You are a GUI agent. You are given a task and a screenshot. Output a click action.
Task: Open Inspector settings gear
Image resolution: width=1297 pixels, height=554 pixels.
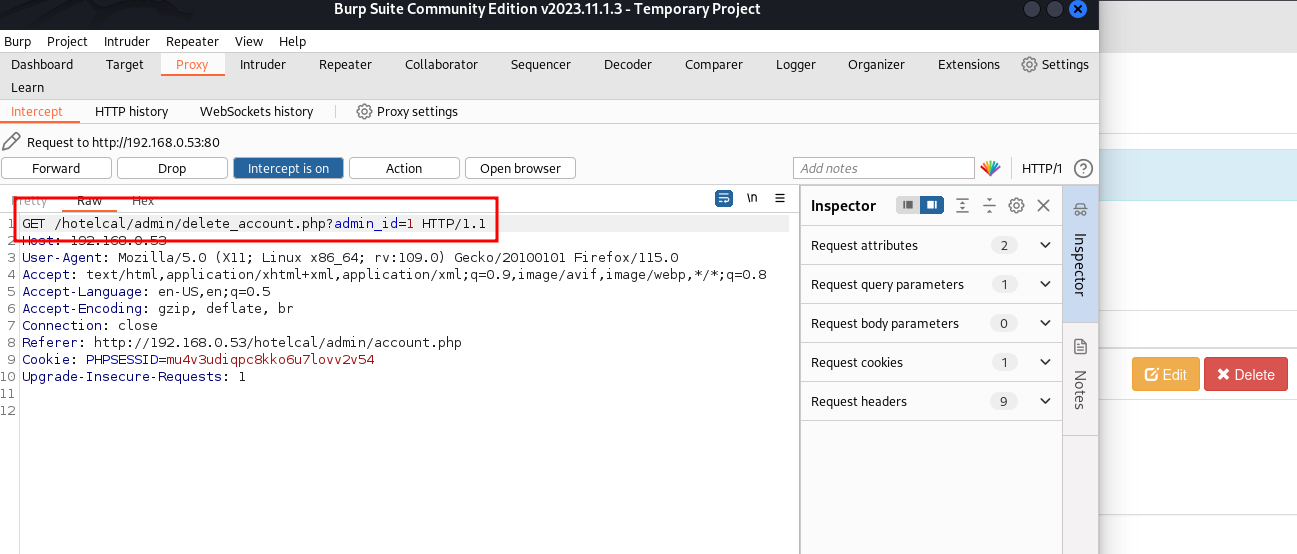(x=1016, y=205)
